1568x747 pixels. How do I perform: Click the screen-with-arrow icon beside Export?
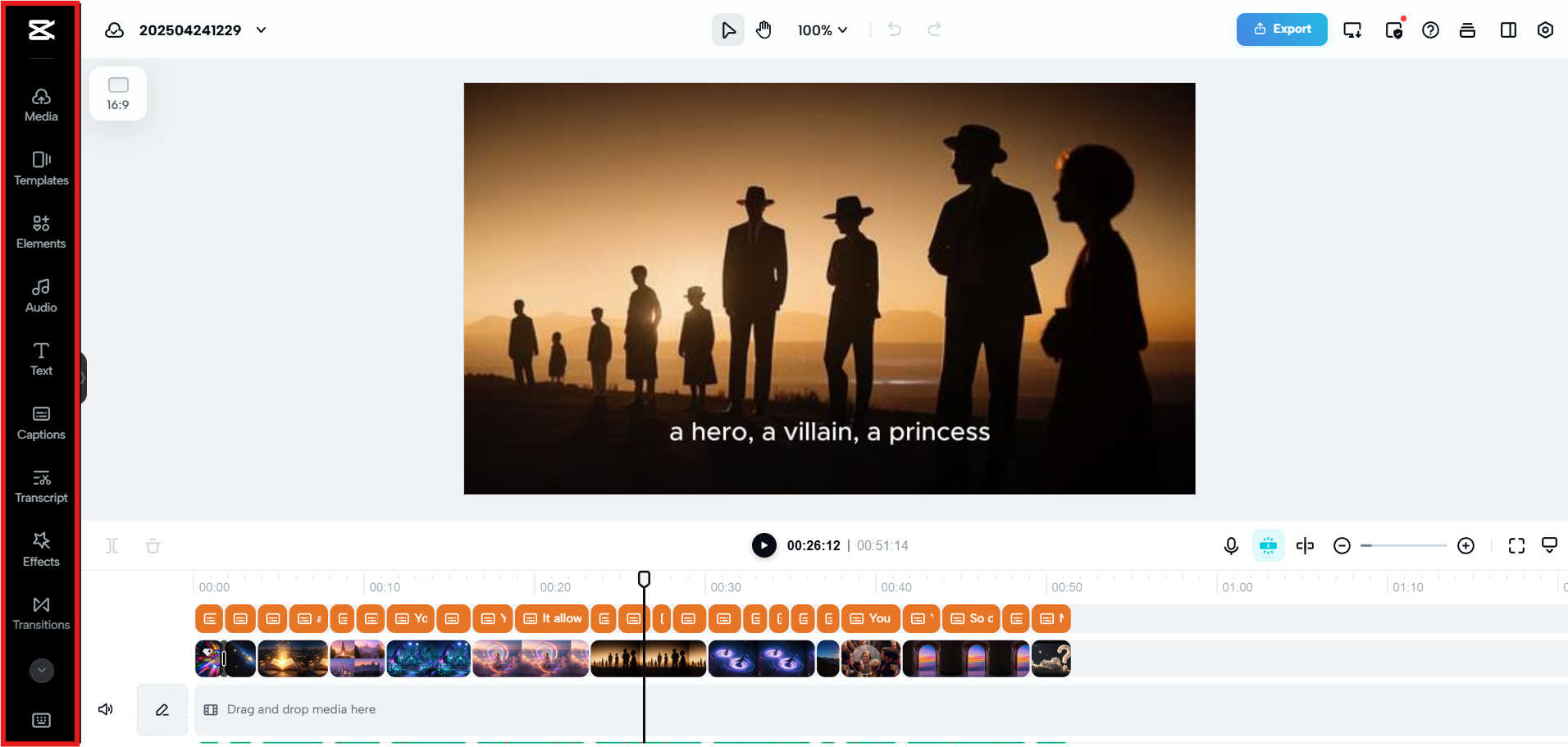(x=1352, y=30)
